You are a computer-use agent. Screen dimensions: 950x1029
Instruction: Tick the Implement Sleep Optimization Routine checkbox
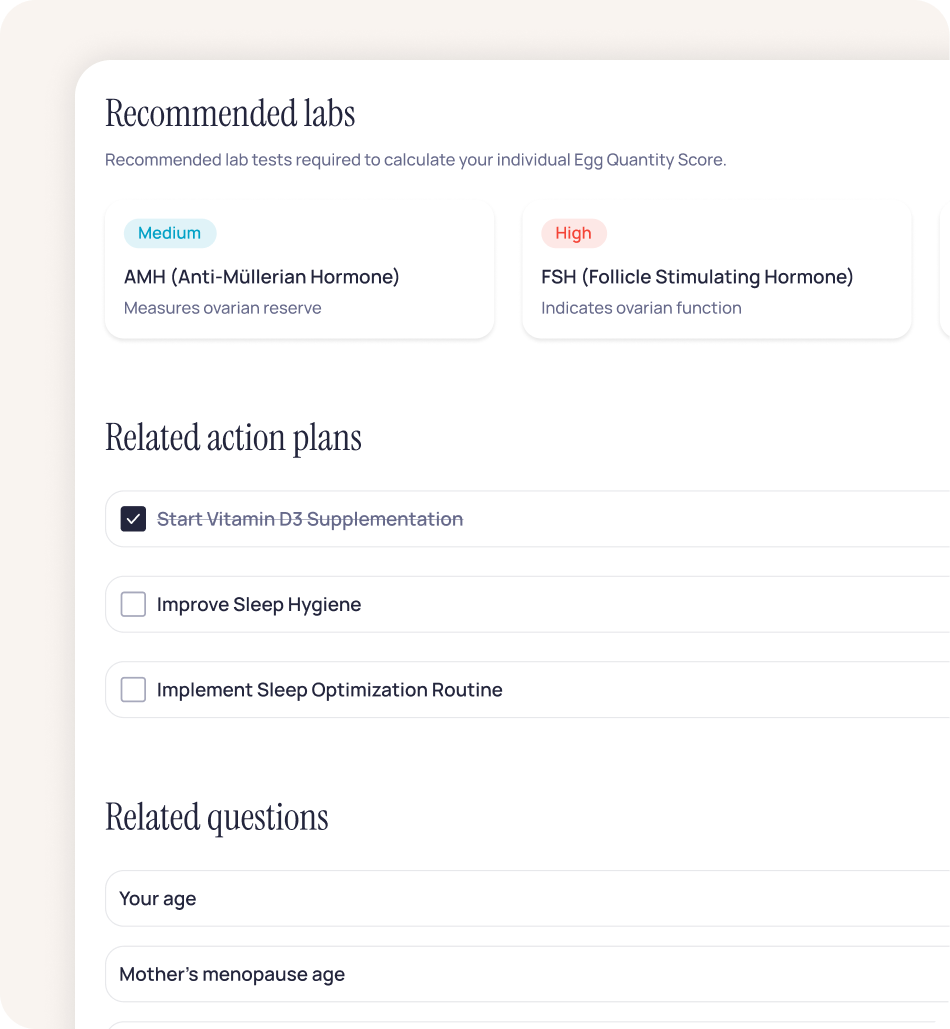click(x=133, y=690)
